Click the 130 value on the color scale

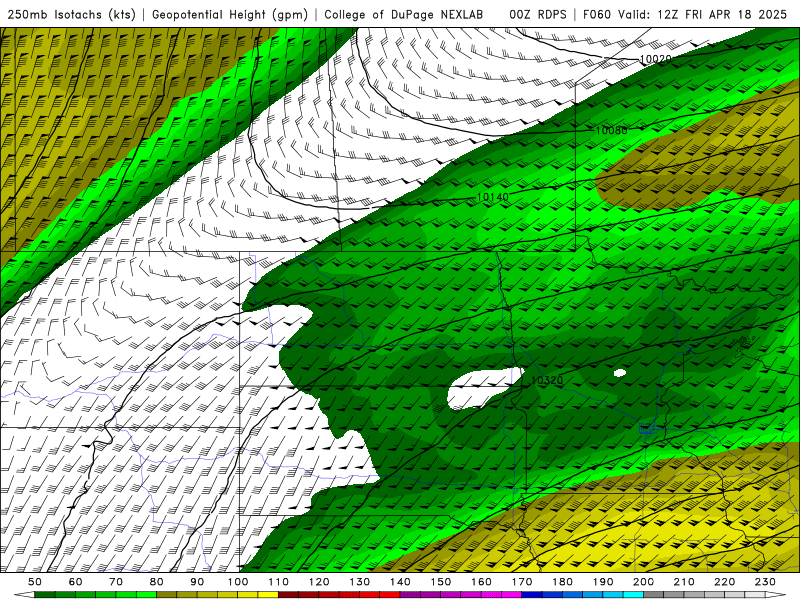pyautogui.click(x=360, y=582)
